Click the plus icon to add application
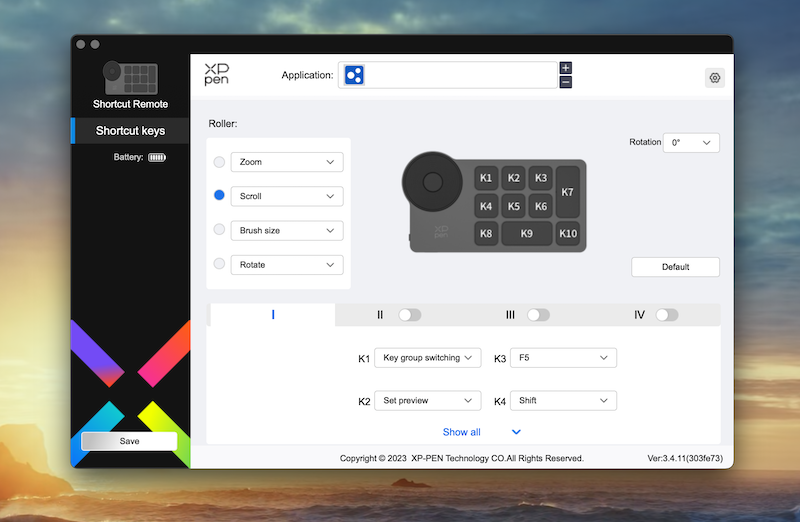Screen dimensions: 800x522 point(566,68)
